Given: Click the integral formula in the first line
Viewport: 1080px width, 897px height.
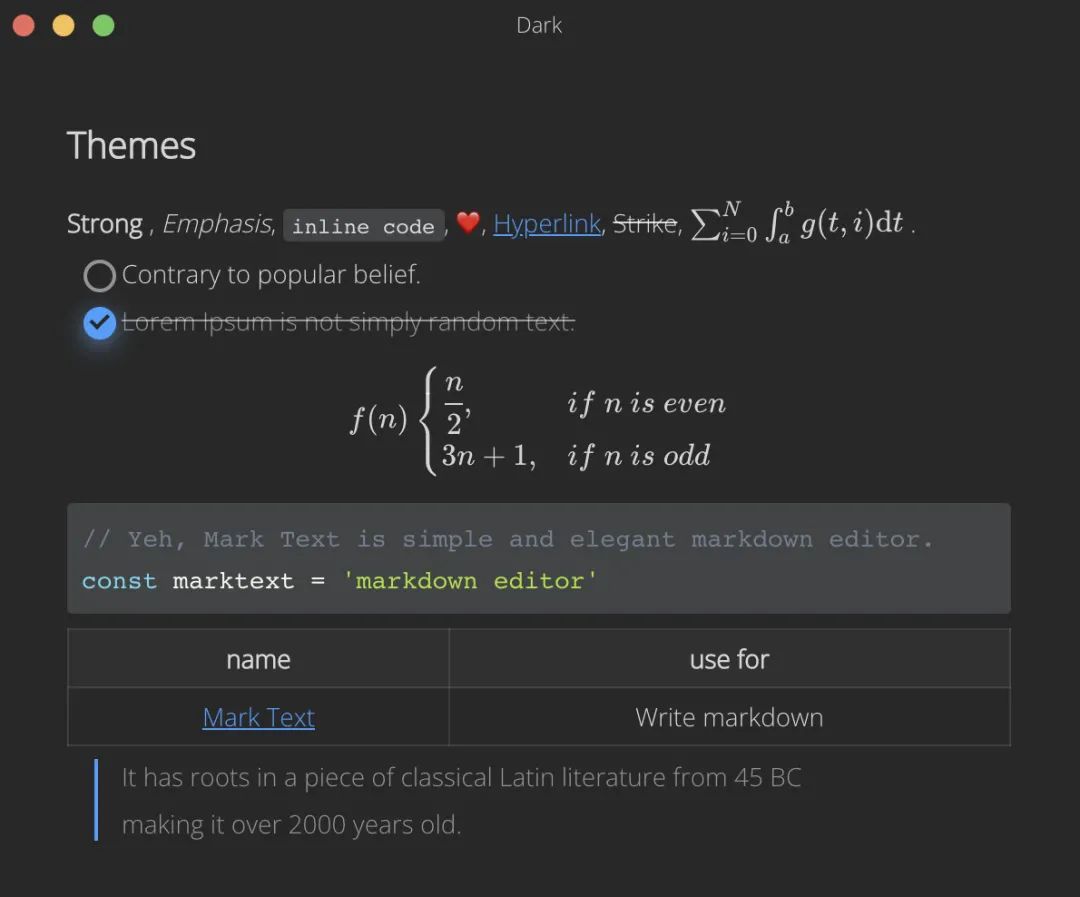Looking at the screenshot, I should (835, 220).
